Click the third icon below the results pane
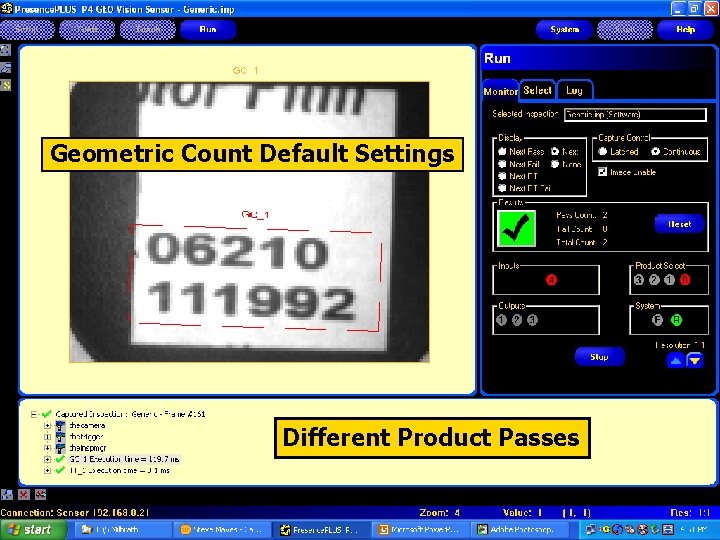720x540 pixels. [40, 495]
